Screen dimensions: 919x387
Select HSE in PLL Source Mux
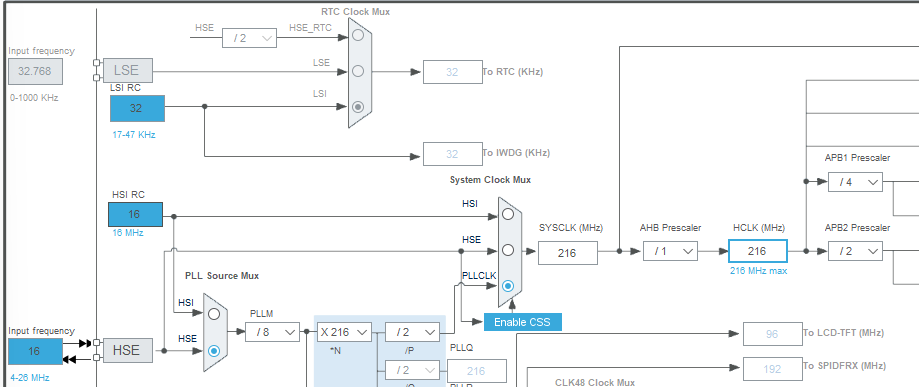pos(214,351)
